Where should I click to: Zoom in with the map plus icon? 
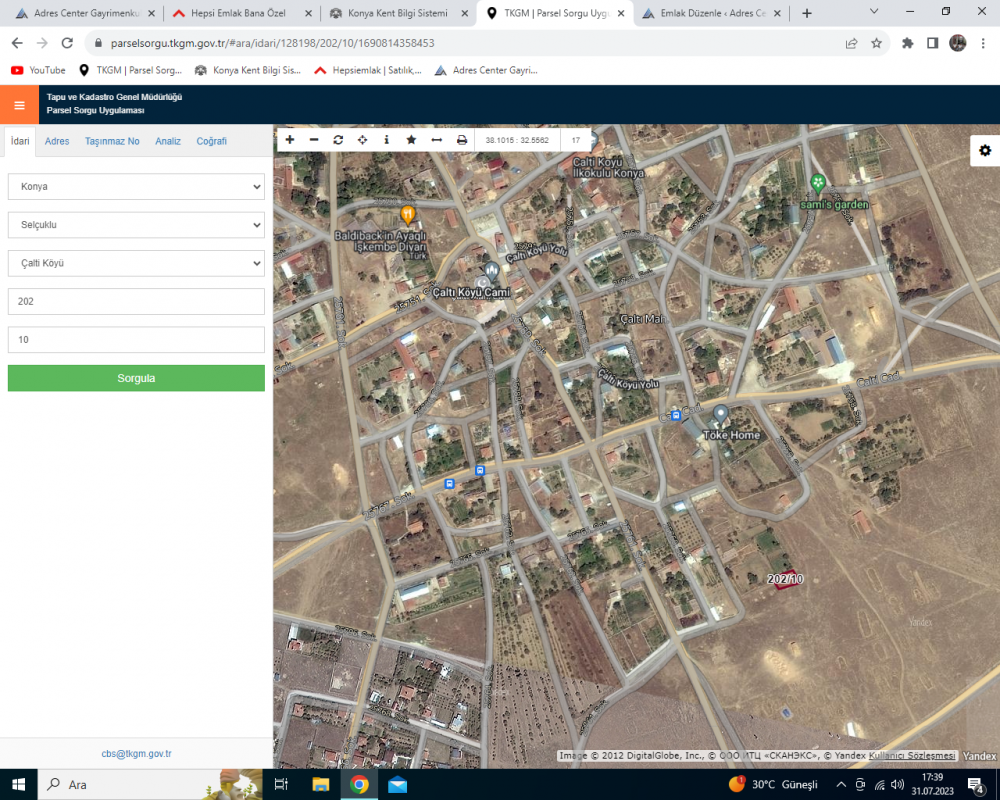(290, 140)
